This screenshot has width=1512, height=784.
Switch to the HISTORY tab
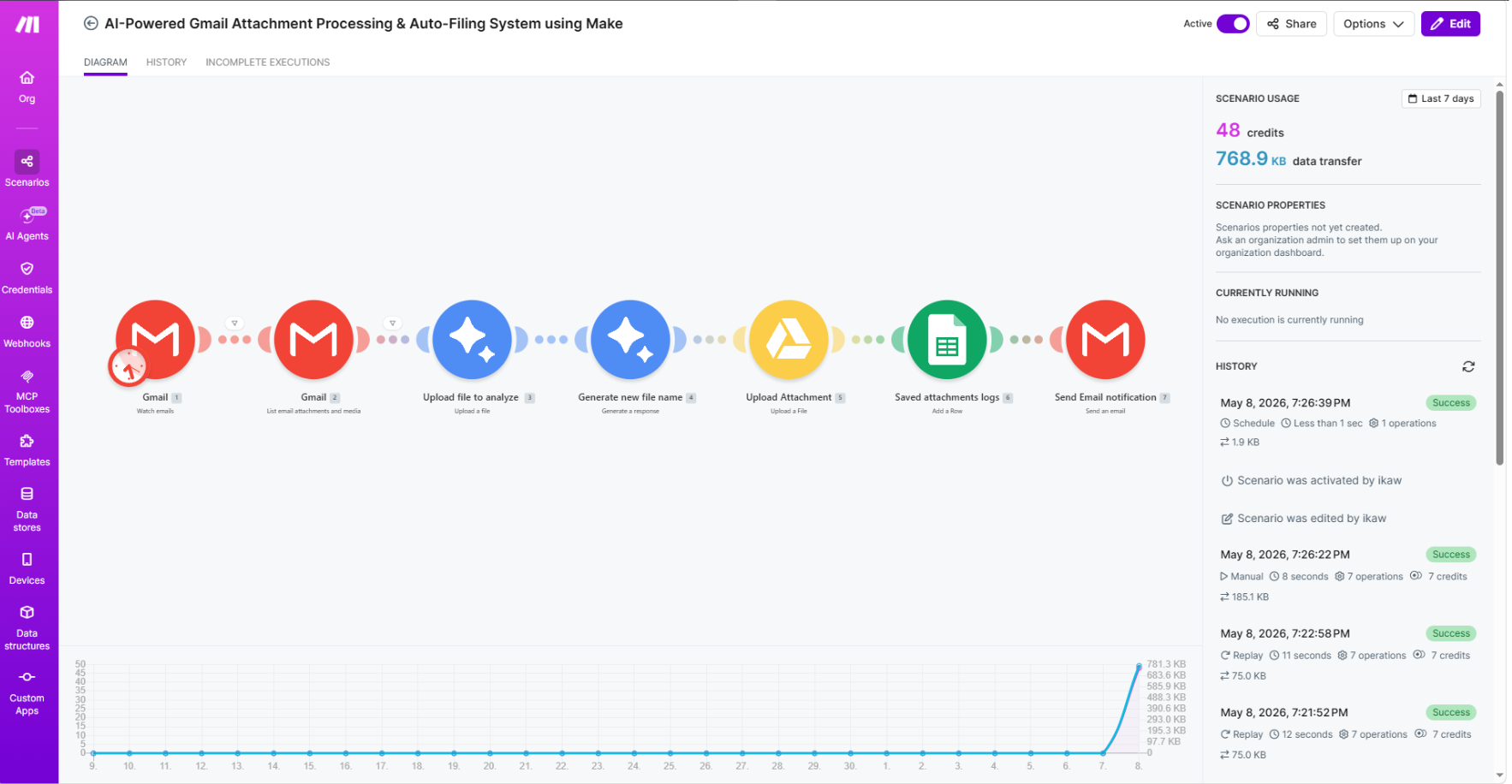(x=166, y=62)
